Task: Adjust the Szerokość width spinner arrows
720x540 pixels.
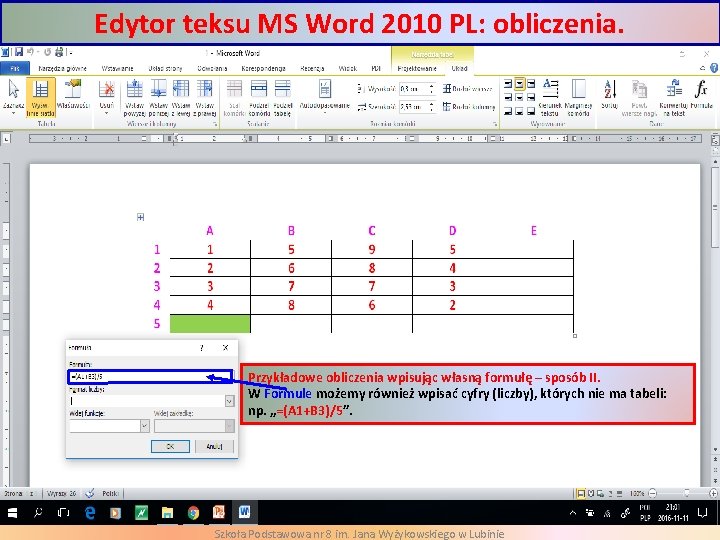Action: 431,107
